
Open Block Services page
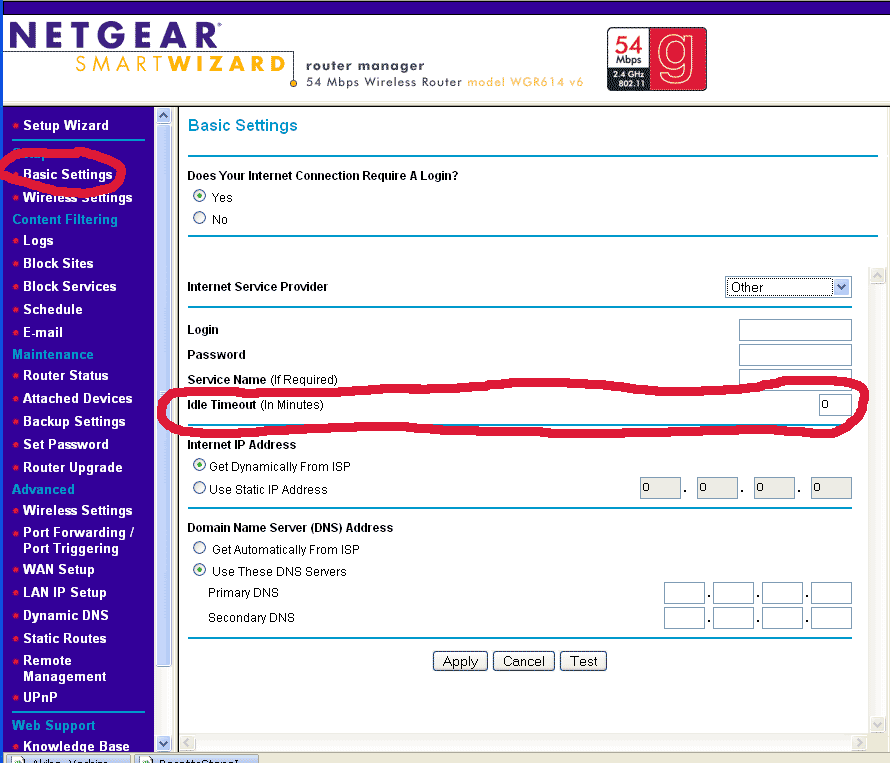pos(69,286)
